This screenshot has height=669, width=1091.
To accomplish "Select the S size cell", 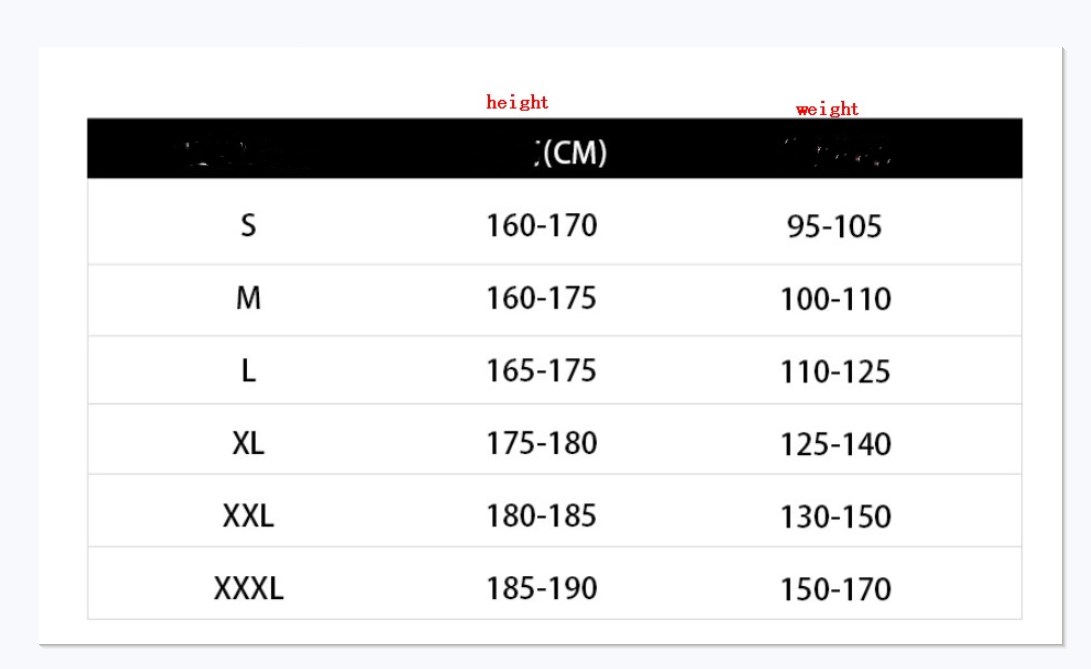I will (x=248, y=225).
